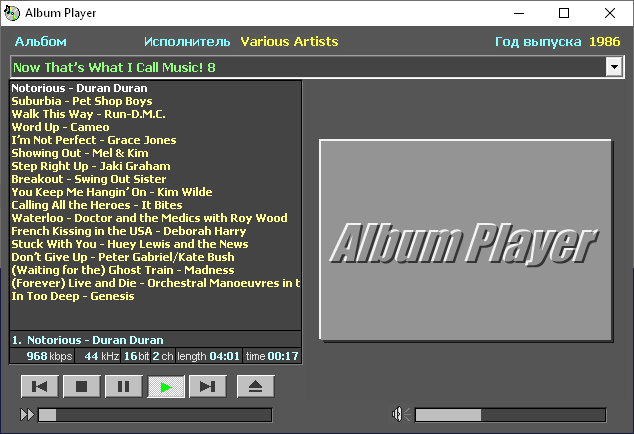This screenshot has width=634, height=434.
Task: Pause the current song
Action: coord(124,387)
